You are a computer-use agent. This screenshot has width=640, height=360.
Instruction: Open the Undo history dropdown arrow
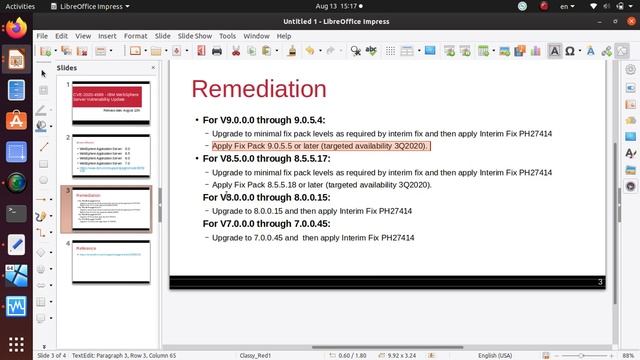coord(320,51)
